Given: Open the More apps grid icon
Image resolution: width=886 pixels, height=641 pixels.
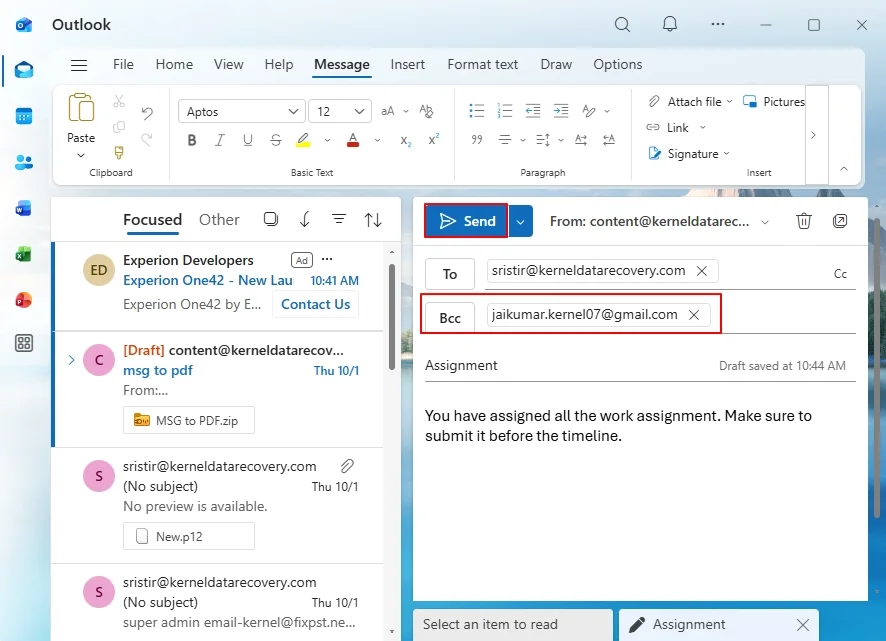Looking at the screenshot, I should [x=24, y=343].
